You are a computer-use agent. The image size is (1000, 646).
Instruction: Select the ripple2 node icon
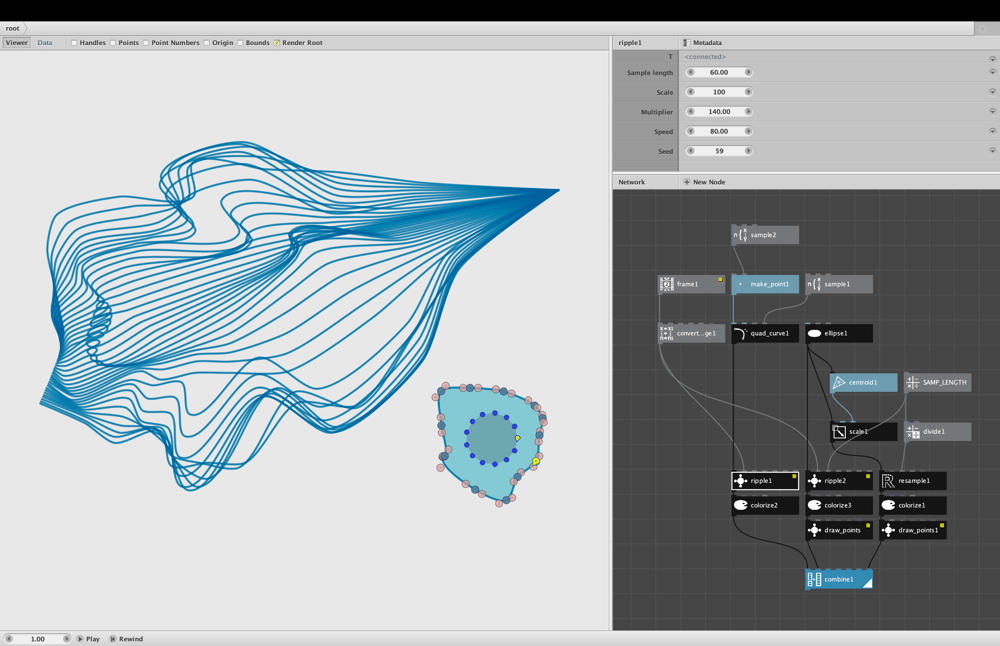(814, 481)
